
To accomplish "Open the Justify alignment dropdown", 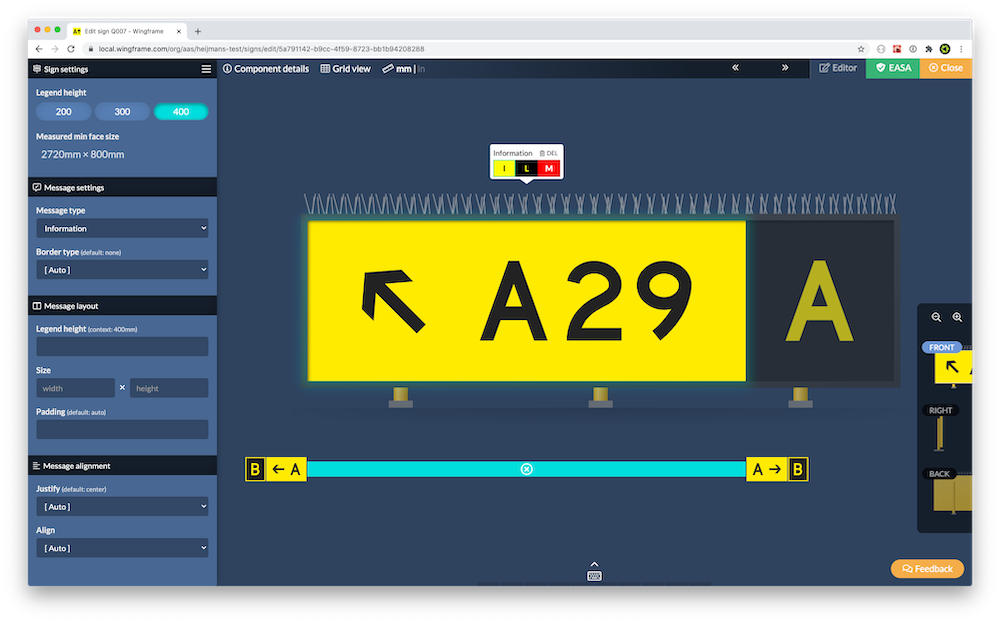I will [x=122, y=507].
